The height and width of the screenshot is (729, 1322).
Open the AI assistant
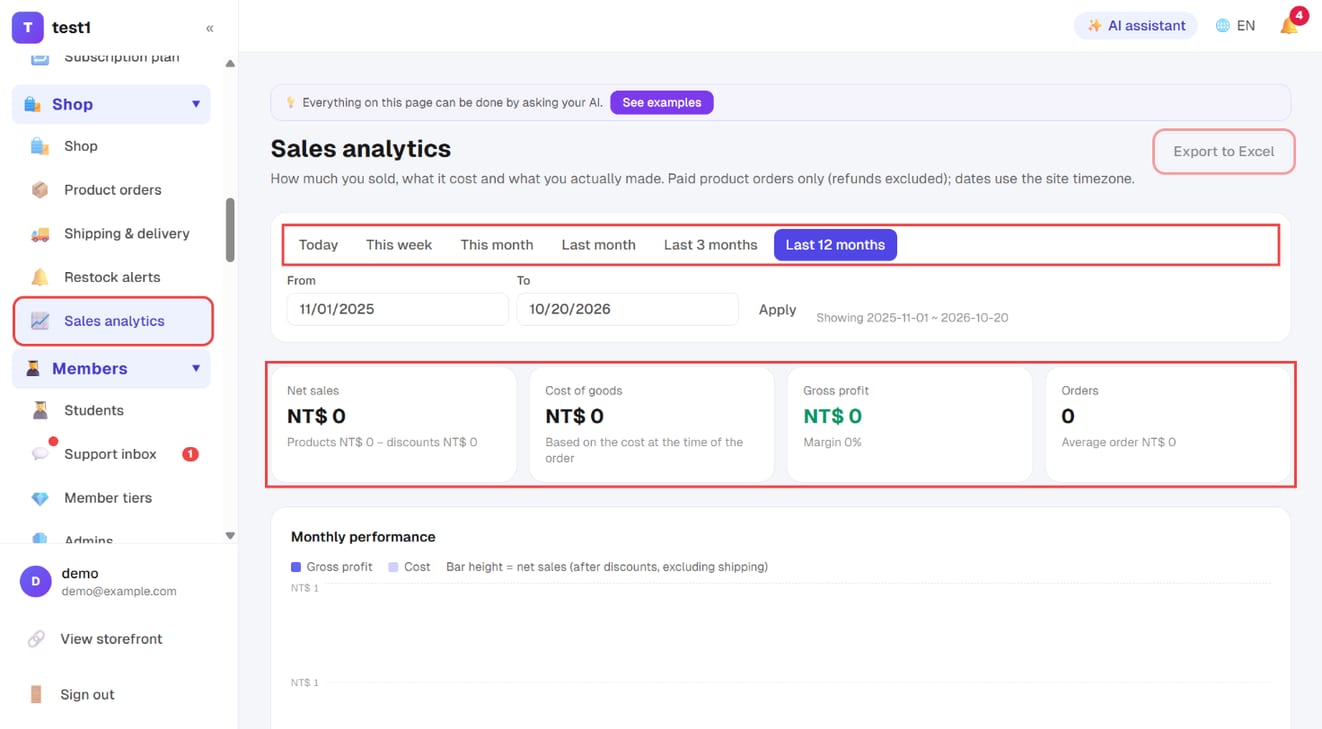1137,26
